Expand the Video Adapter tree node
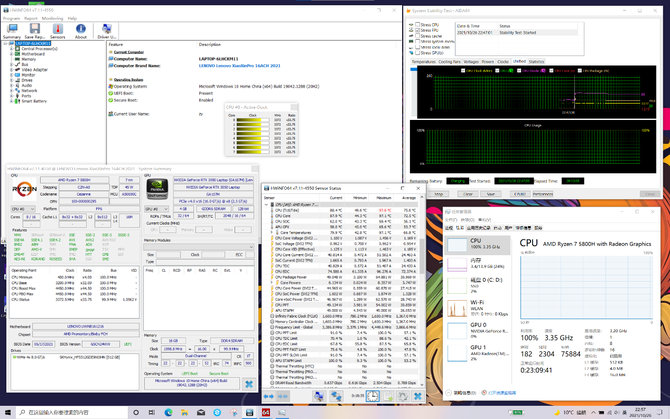The height and width of the screenshot is (419, 670). point(10,70)
